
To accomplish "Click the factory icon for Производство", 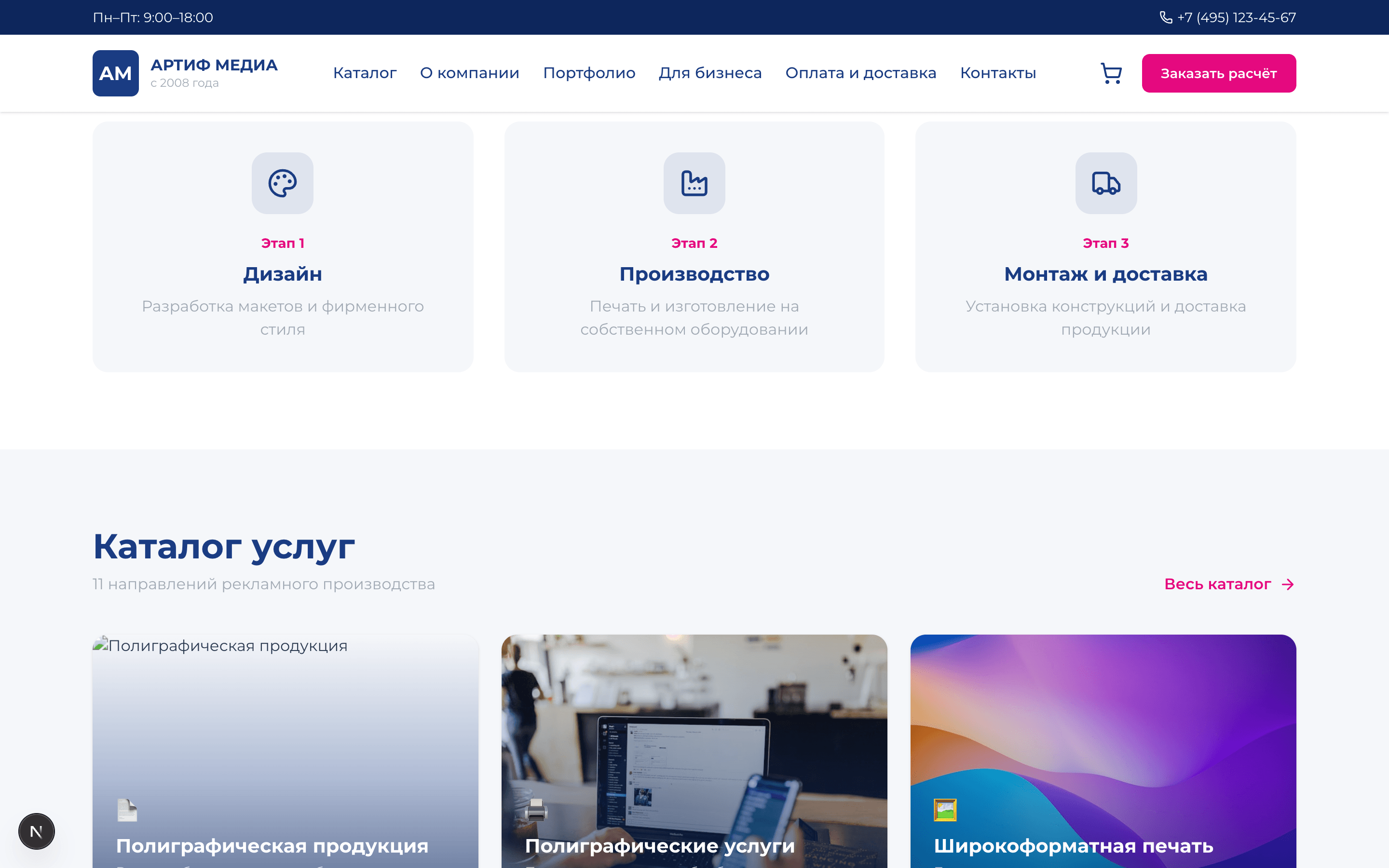I will coord(694,183).
